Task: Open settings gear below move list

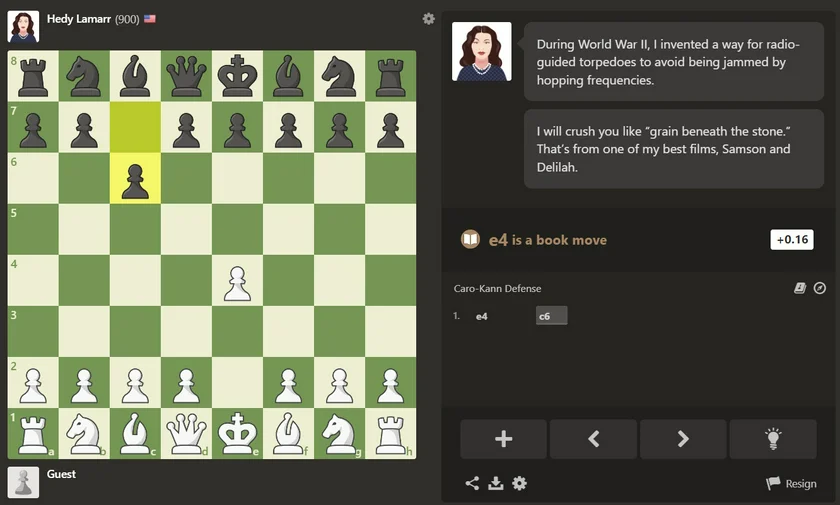Action: tap(519, 484)
